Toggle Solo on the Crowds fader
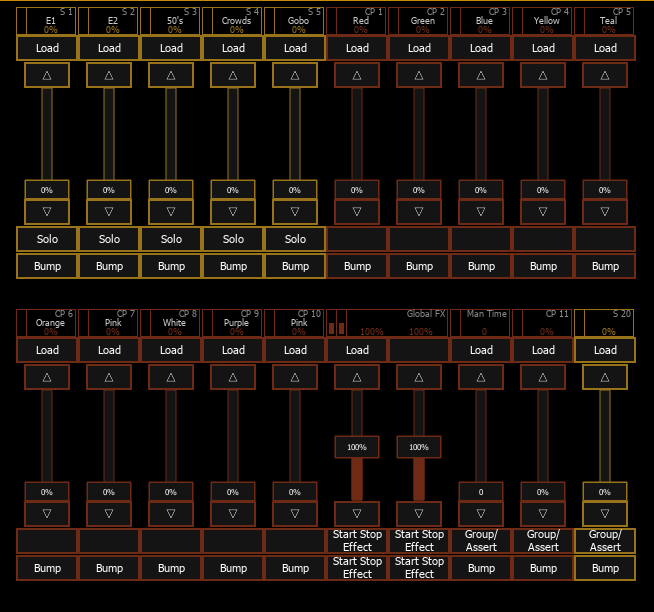This screenshot has width=654, height=612. (233, 239)
